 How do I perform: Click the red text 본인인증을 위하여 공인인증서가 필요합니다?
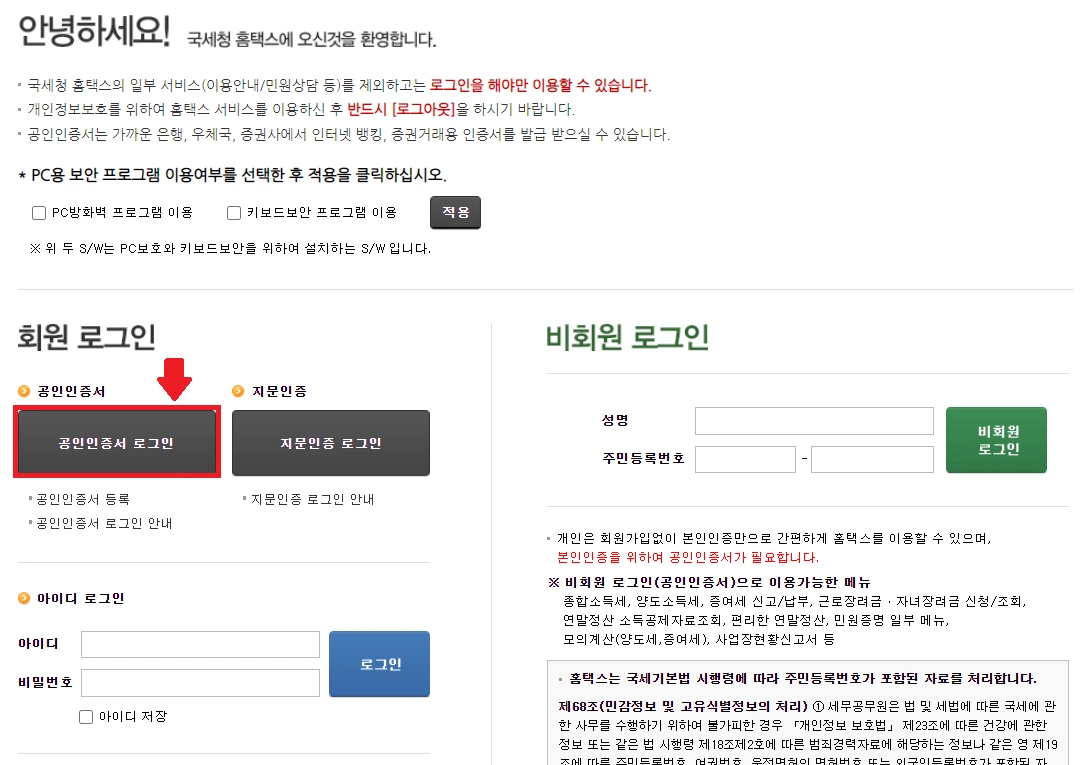[x=688, y=557]
